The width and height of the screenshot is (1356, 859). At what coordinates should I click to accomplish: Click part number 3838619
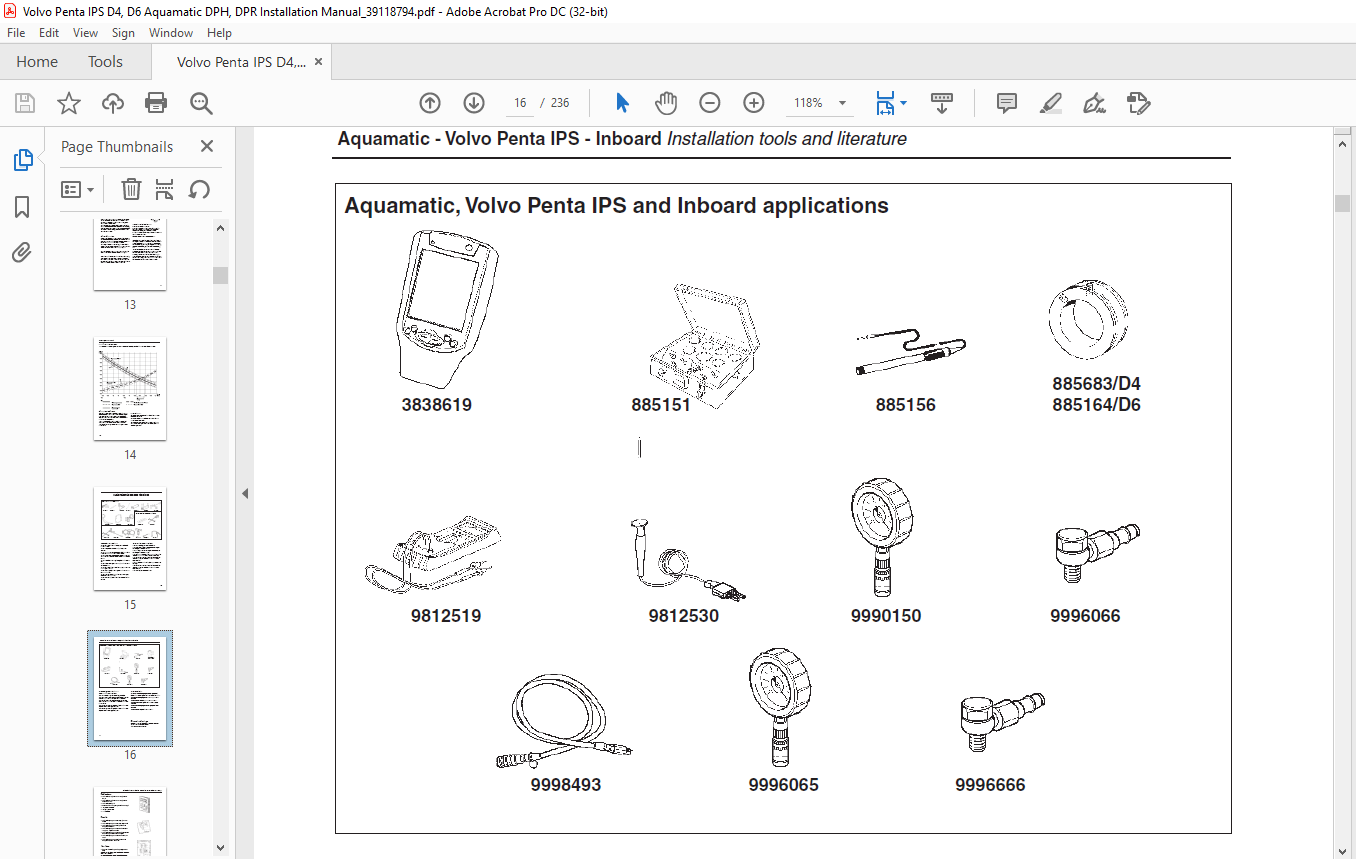[x=436, y=405]
